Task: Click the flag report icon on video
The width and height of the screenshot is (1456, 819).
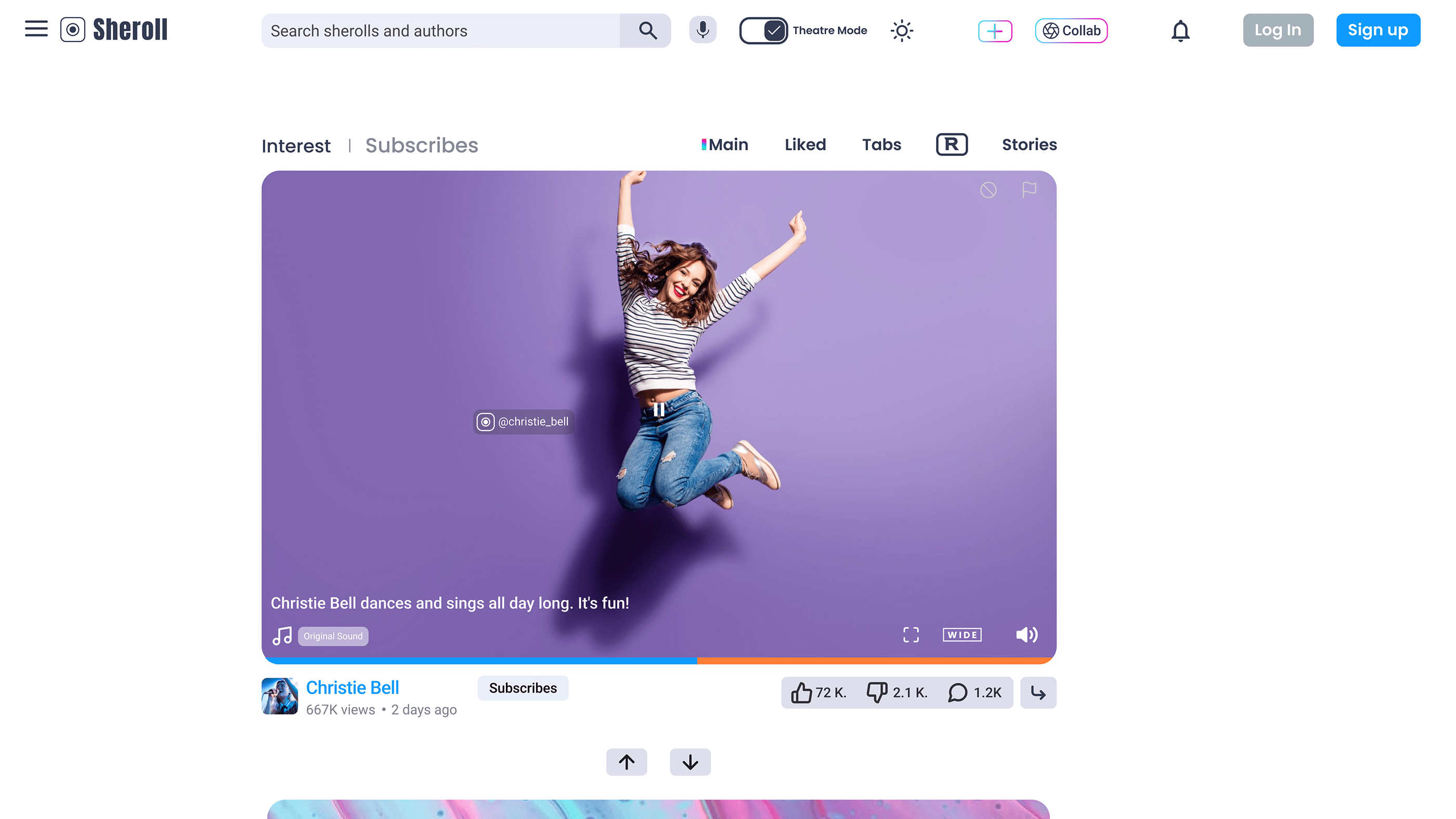Action: [1029, 190]
